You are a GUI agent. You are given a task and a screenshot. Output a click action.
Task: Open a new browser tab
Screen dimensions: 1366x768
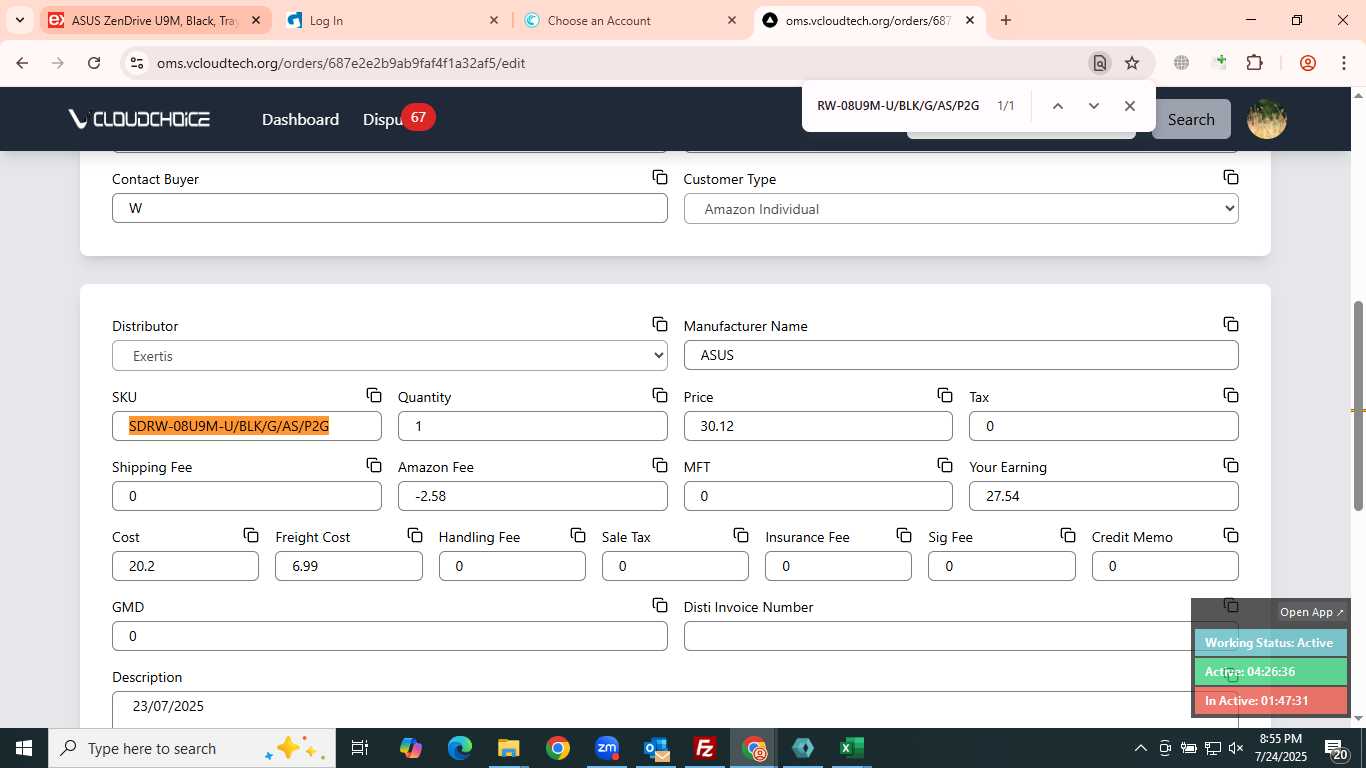tap(1006, 20)
